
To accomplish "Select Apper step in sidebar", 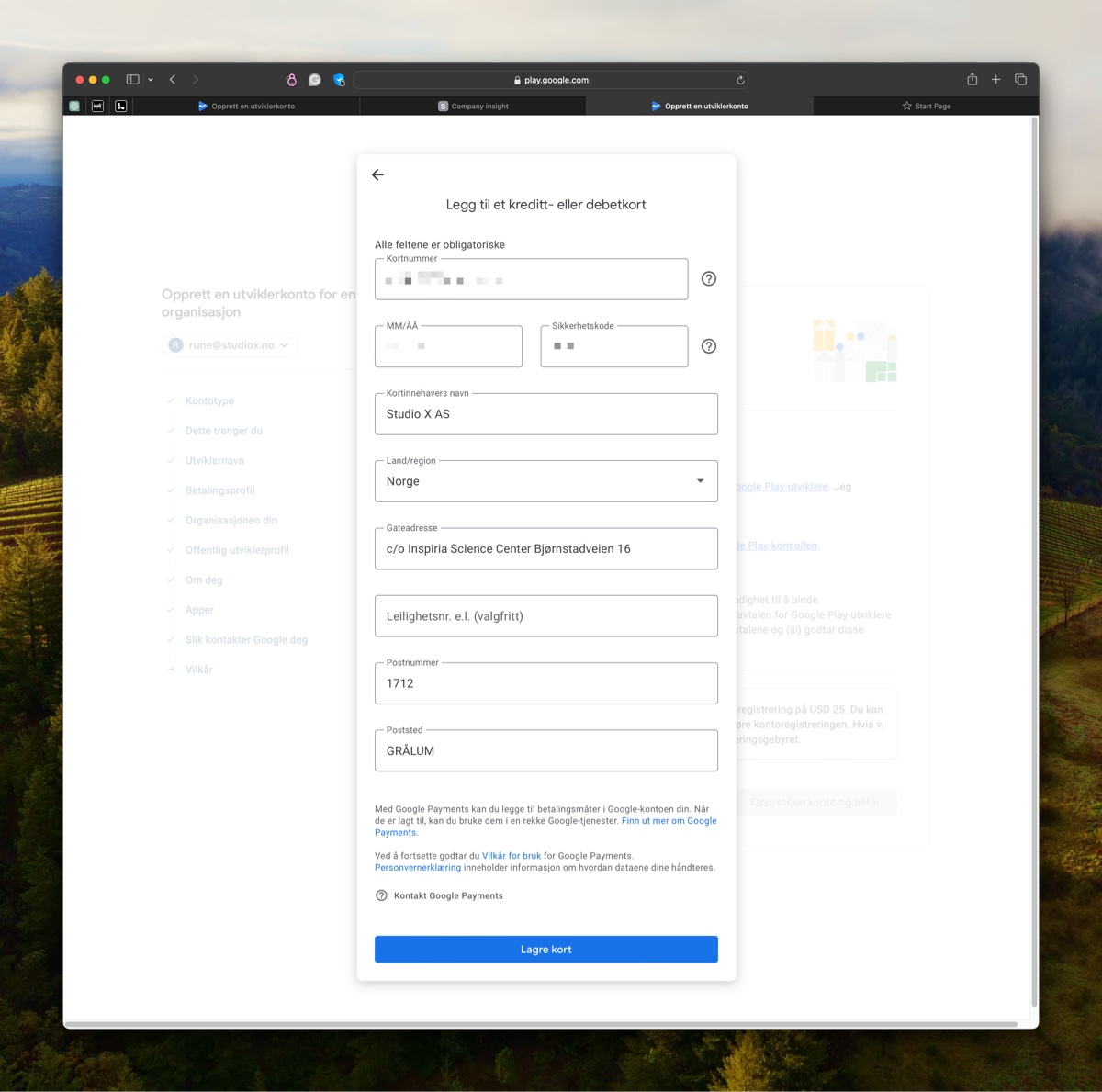I will 199,610.
